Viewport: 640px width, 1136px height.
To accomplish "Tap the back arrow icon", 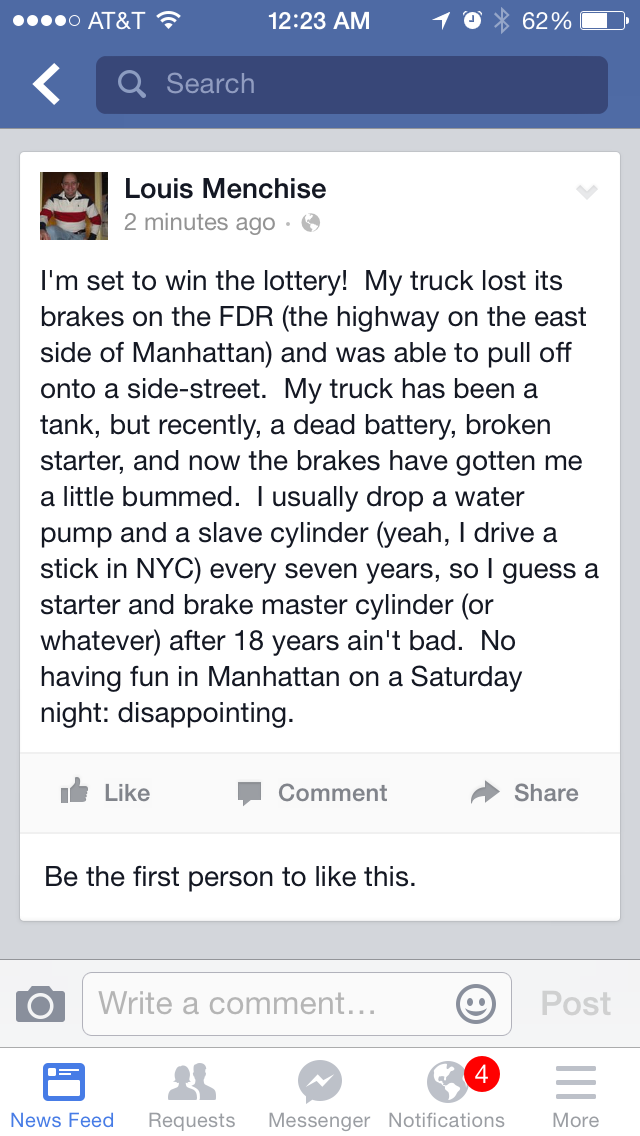I will coord(46,85).
